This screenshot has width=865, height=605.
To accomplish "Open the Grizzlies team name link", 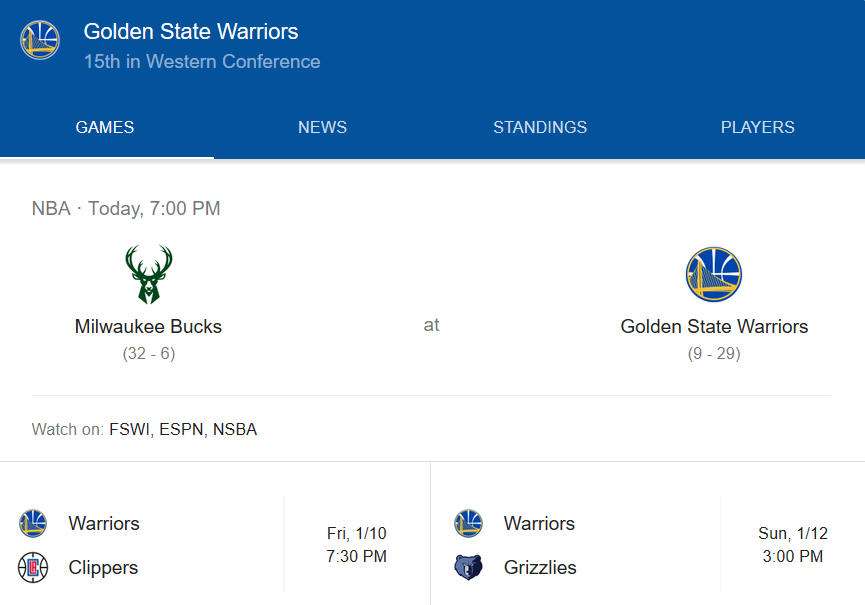I will pyautogui.click(x=540, y=568).
